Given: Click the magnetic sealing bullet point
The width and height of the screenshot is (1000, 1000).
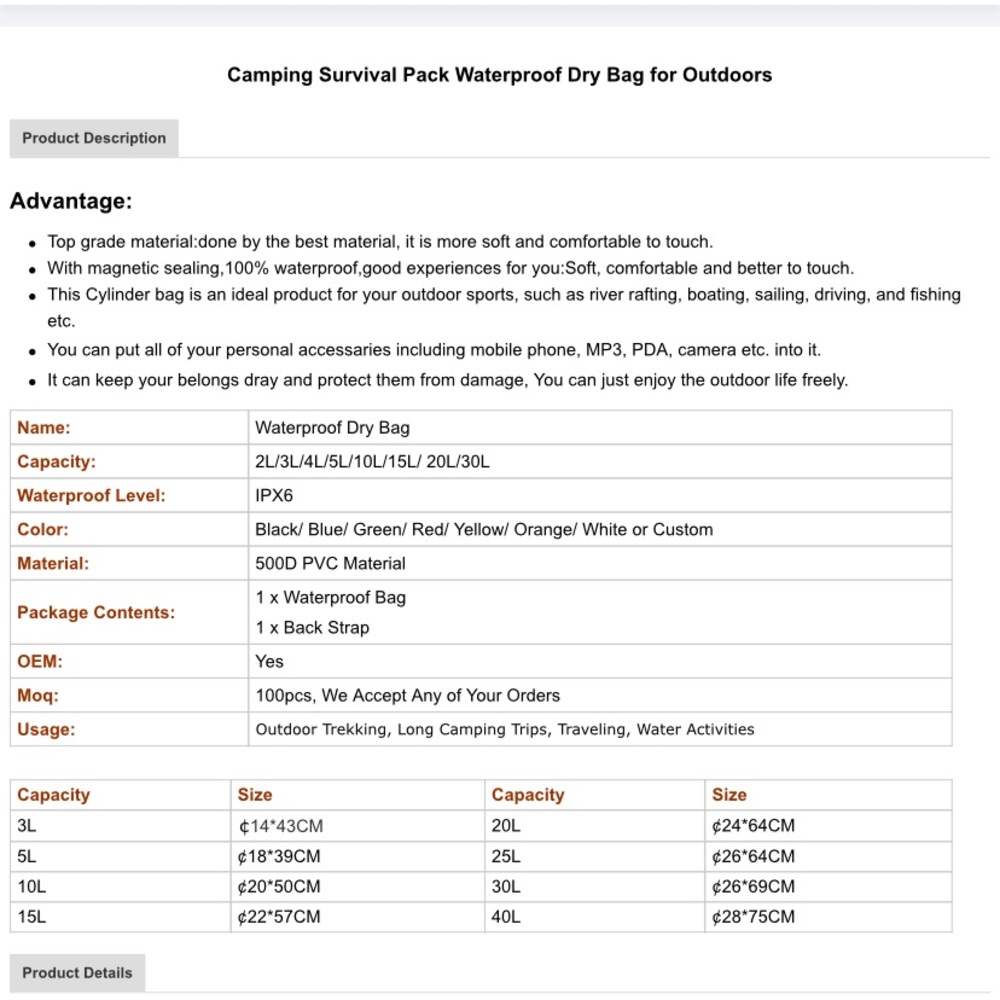Looking at the screenshot, I should click(450, 268).
